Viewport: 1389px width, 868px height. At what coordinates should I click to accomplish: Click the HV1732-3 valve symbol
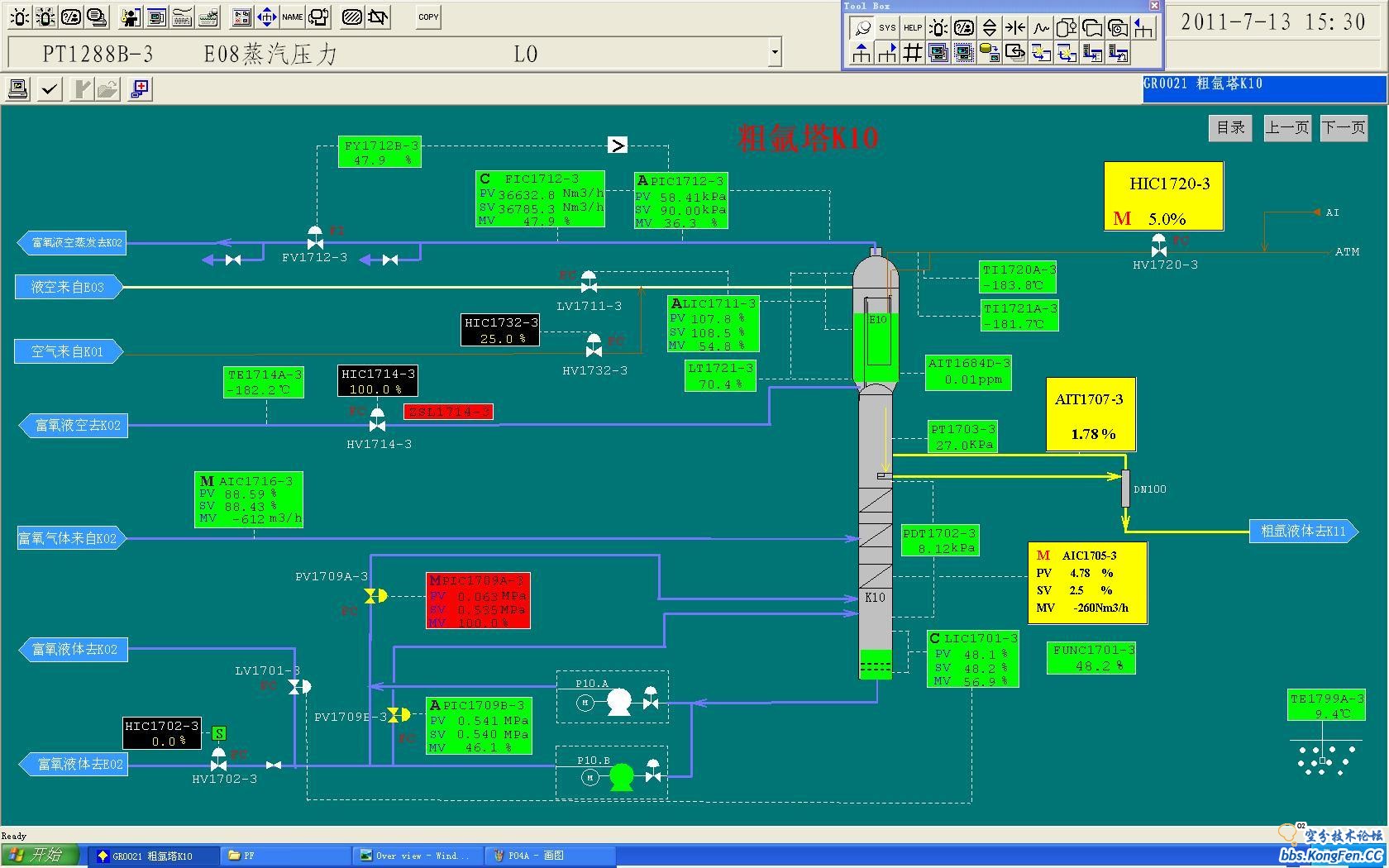point(594,346)
